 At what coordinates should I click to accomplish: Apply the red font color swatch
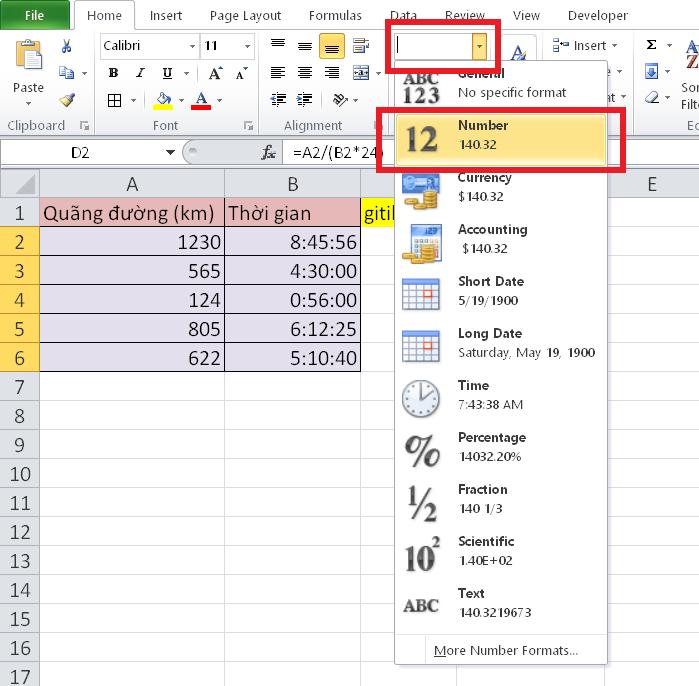202,100
